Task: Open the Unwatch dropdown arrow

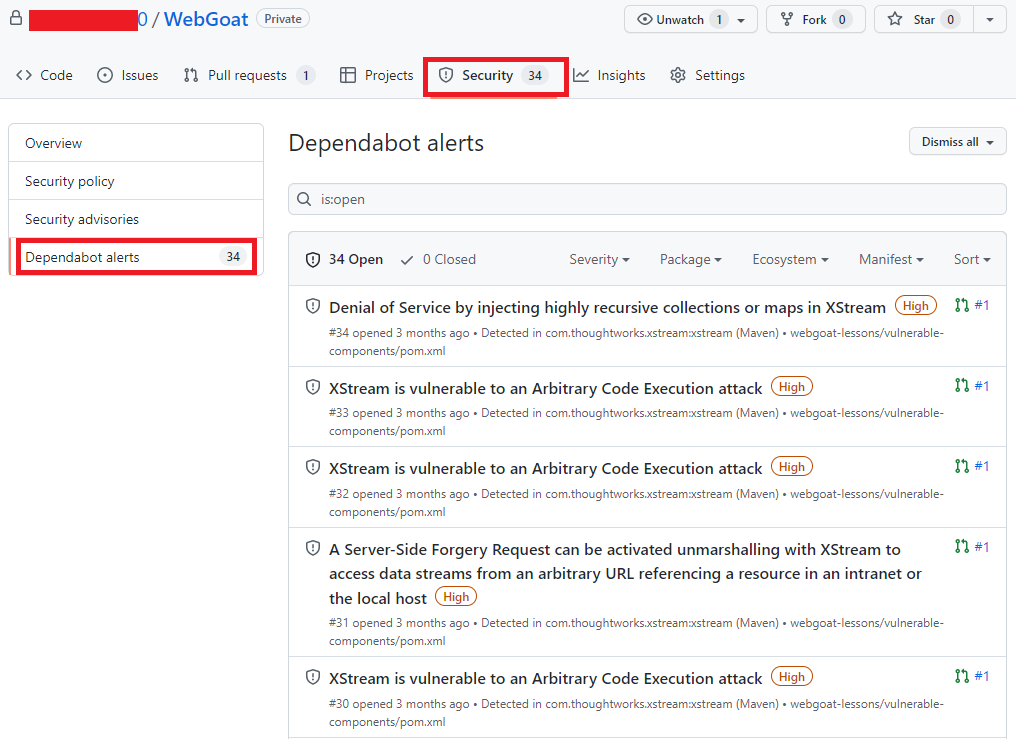Action: (x=741, y=20)
